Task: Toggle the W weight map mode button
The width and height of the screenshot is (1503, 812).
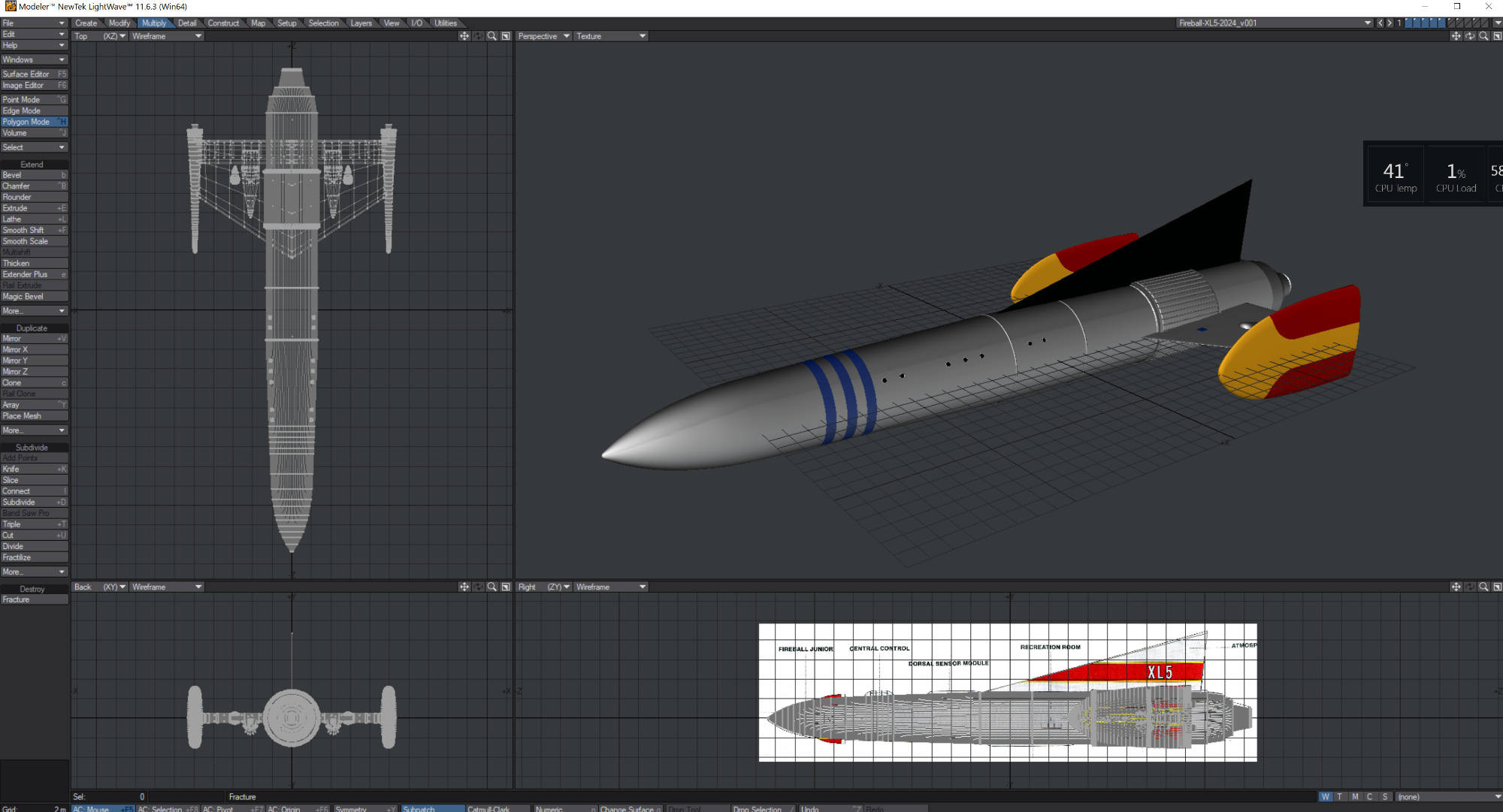Action: (1325, 797)
